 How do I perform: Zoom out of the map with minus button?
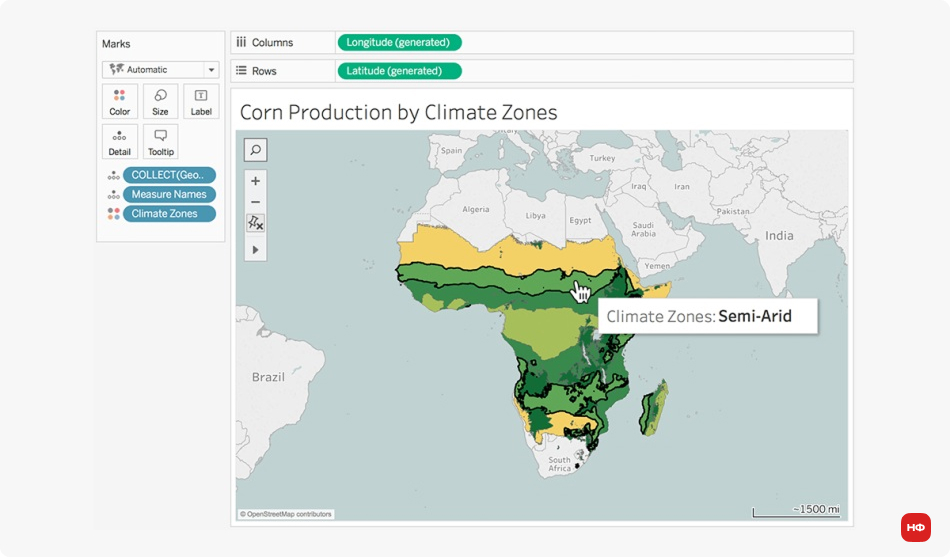(x=256, y=201)
